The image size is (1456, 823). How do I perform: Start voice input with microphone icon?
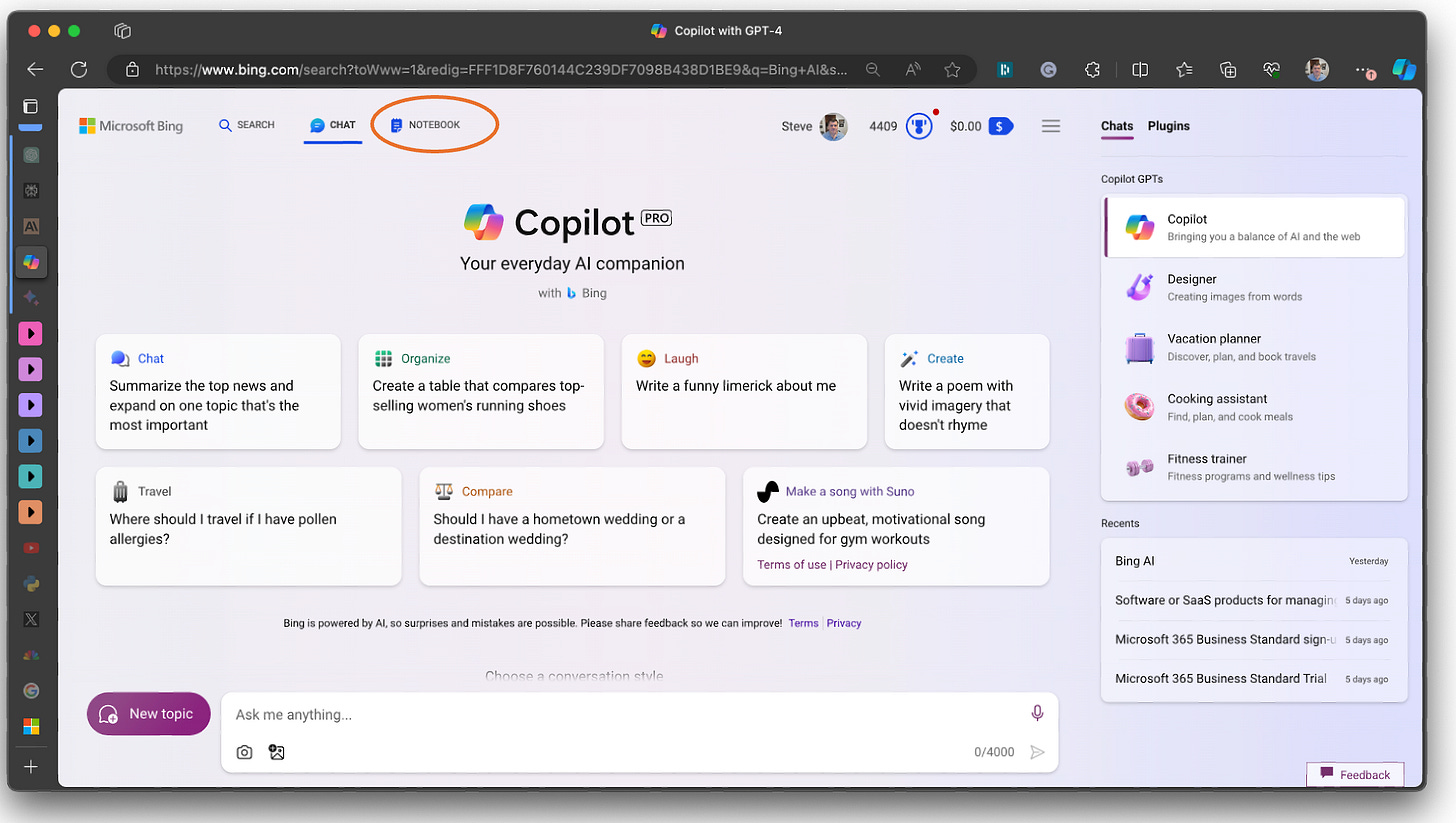point(1037,713)
